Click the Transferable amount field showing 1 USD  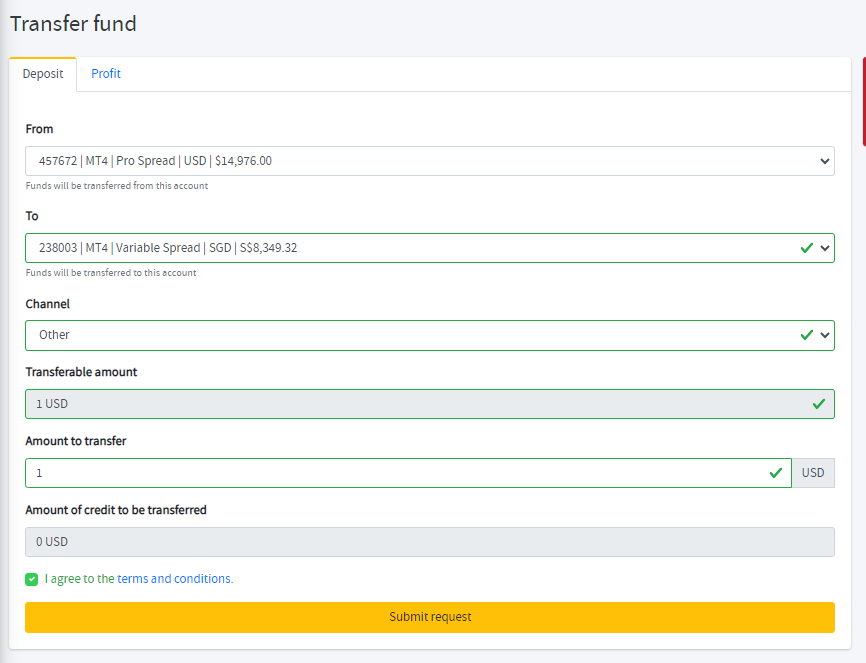point(430,404)
